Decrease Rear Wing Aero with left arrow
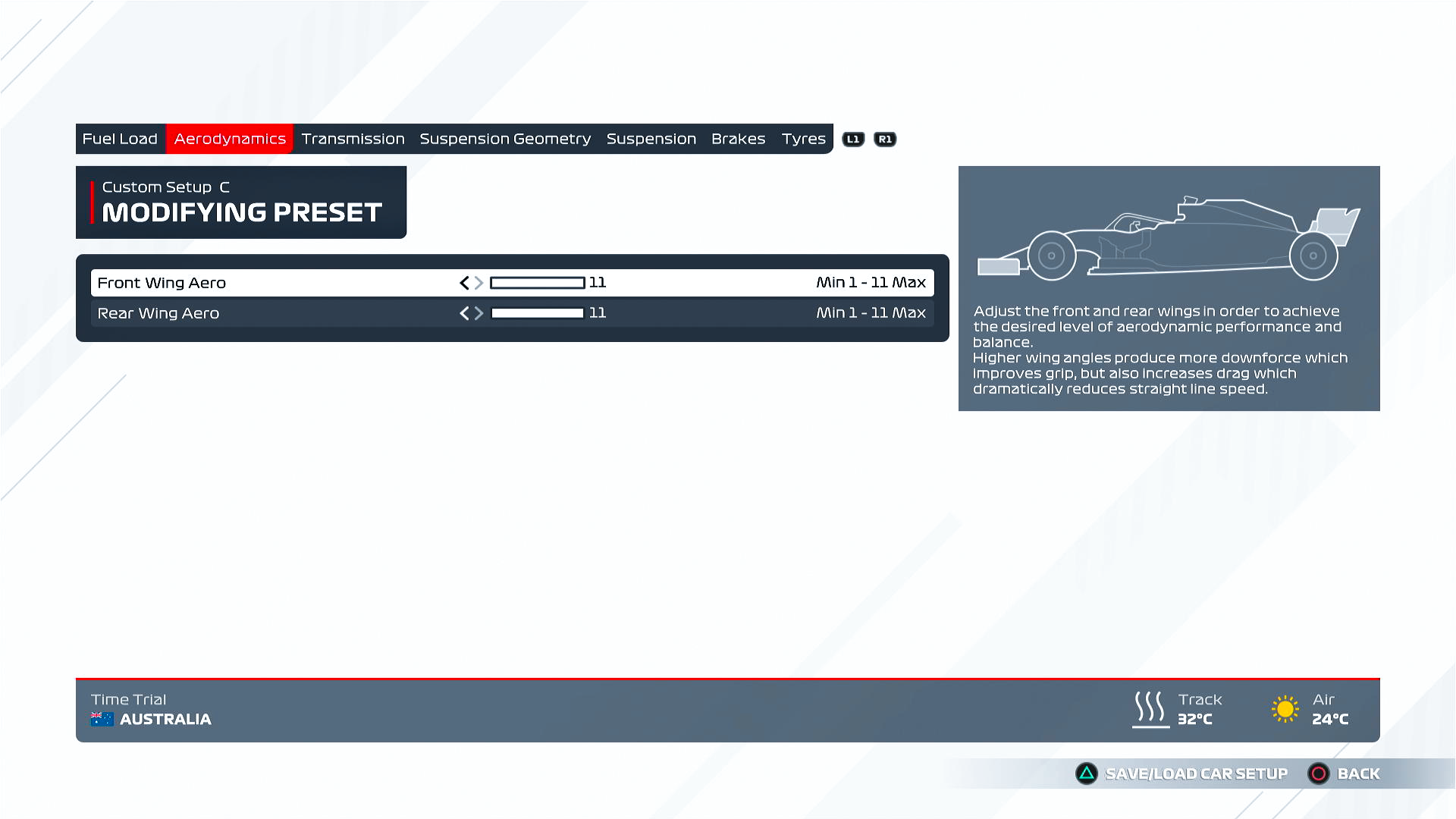 tap(464, 313)
